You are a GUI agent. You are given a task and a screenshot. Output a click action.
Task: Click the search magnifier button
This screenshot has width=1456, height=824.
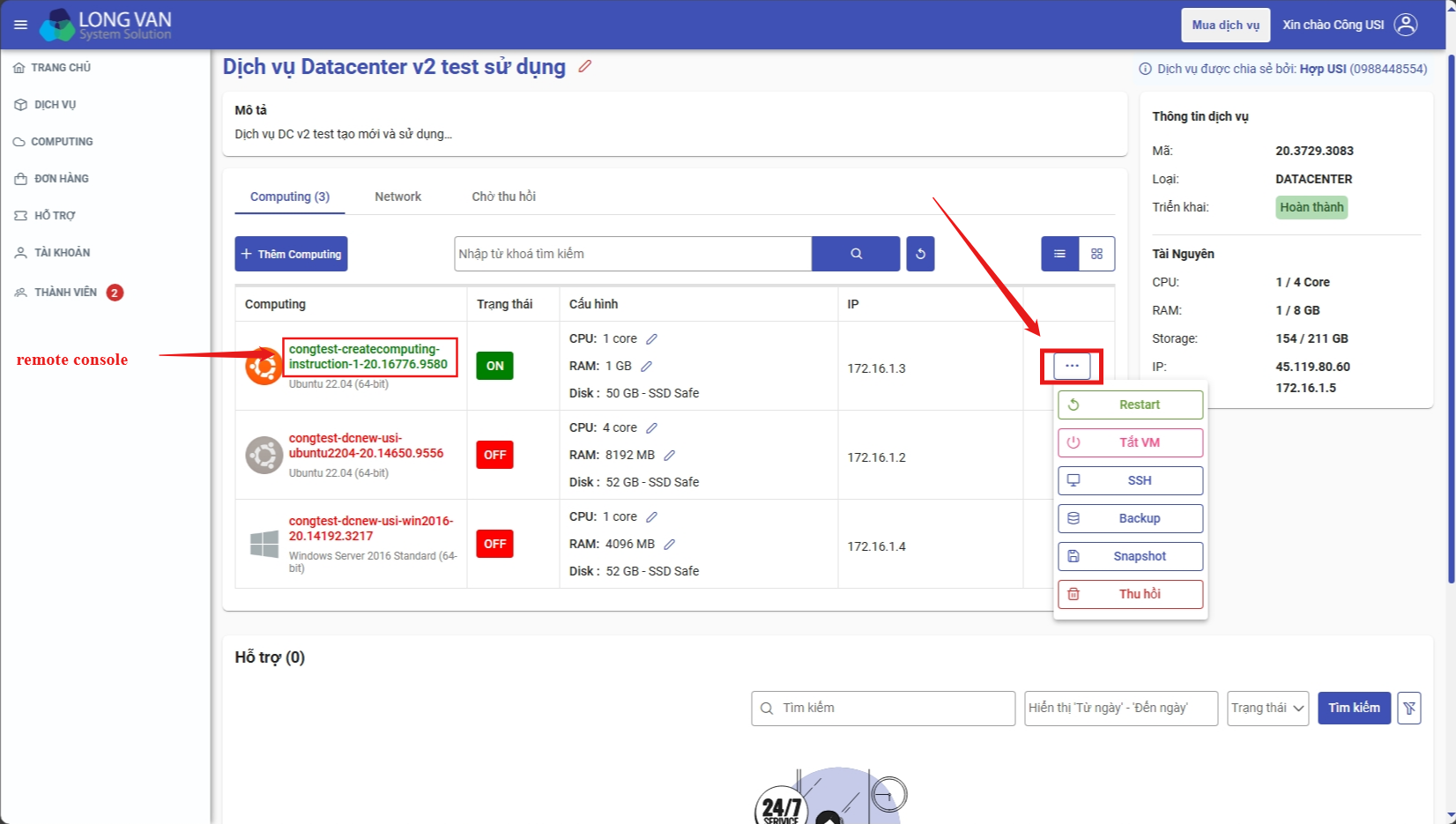pyautogui.click(x=856, y=254)
